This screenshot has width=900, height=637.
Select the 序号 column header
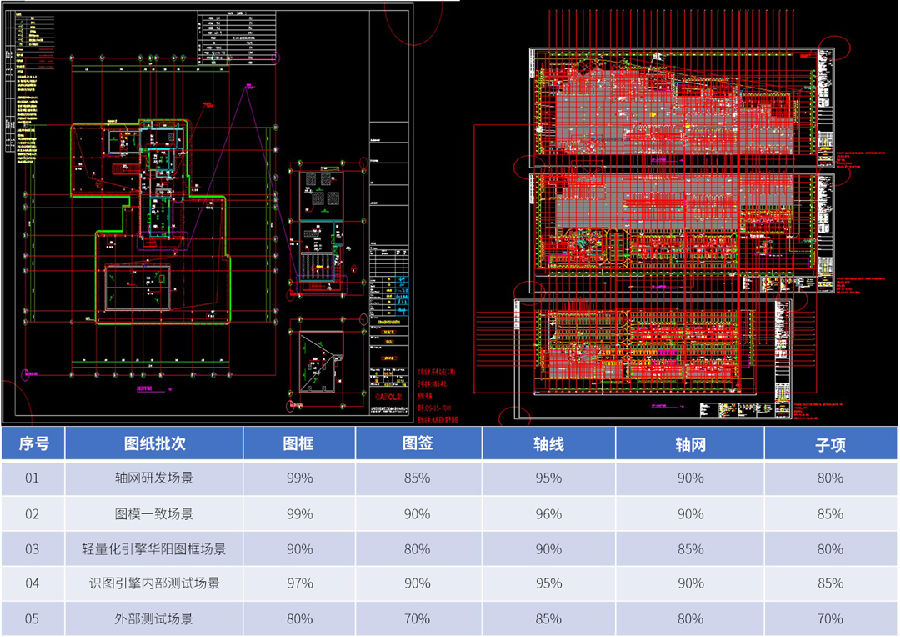pyautogui.click(x=33, y=444)
